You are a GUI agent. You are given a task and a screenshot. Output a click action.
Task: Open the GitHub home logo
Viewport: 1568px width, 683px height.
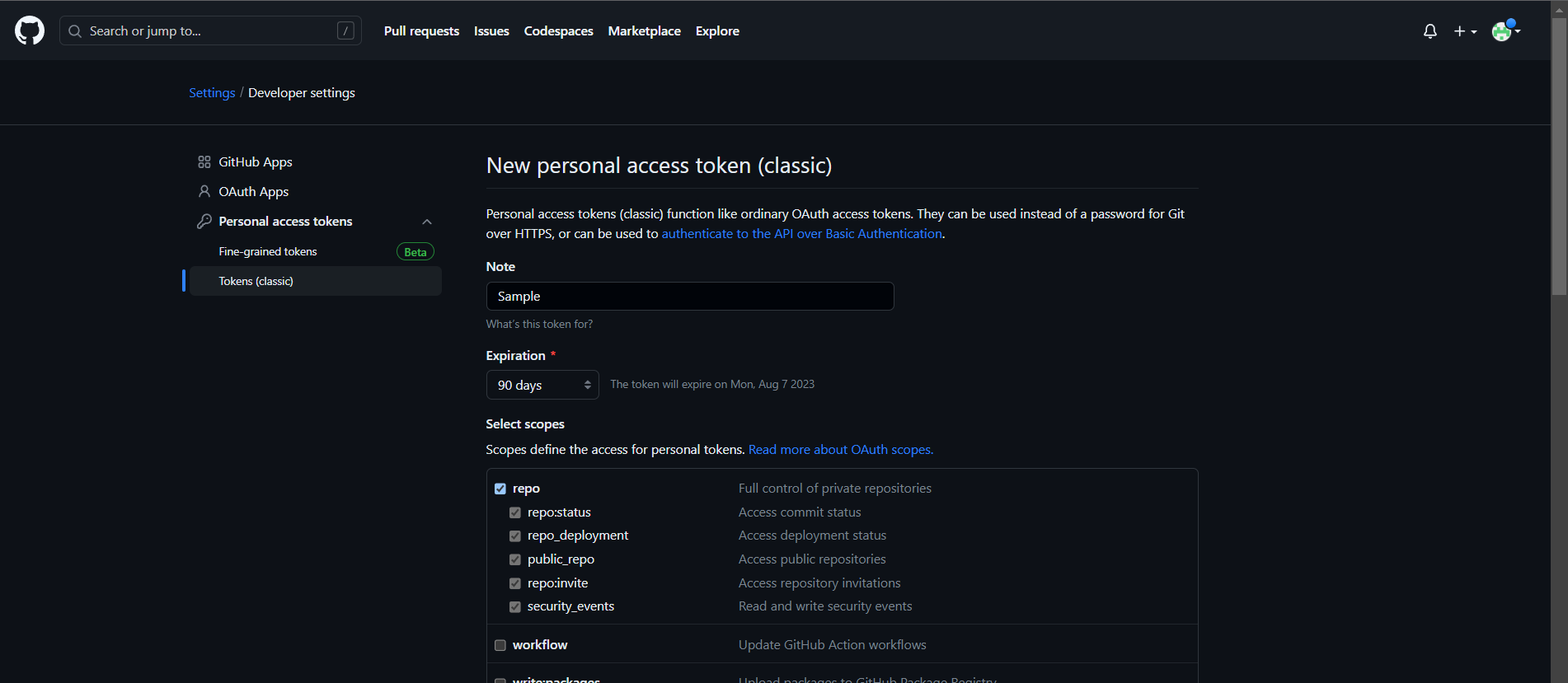pyautogui.click(x=30, y=30)
